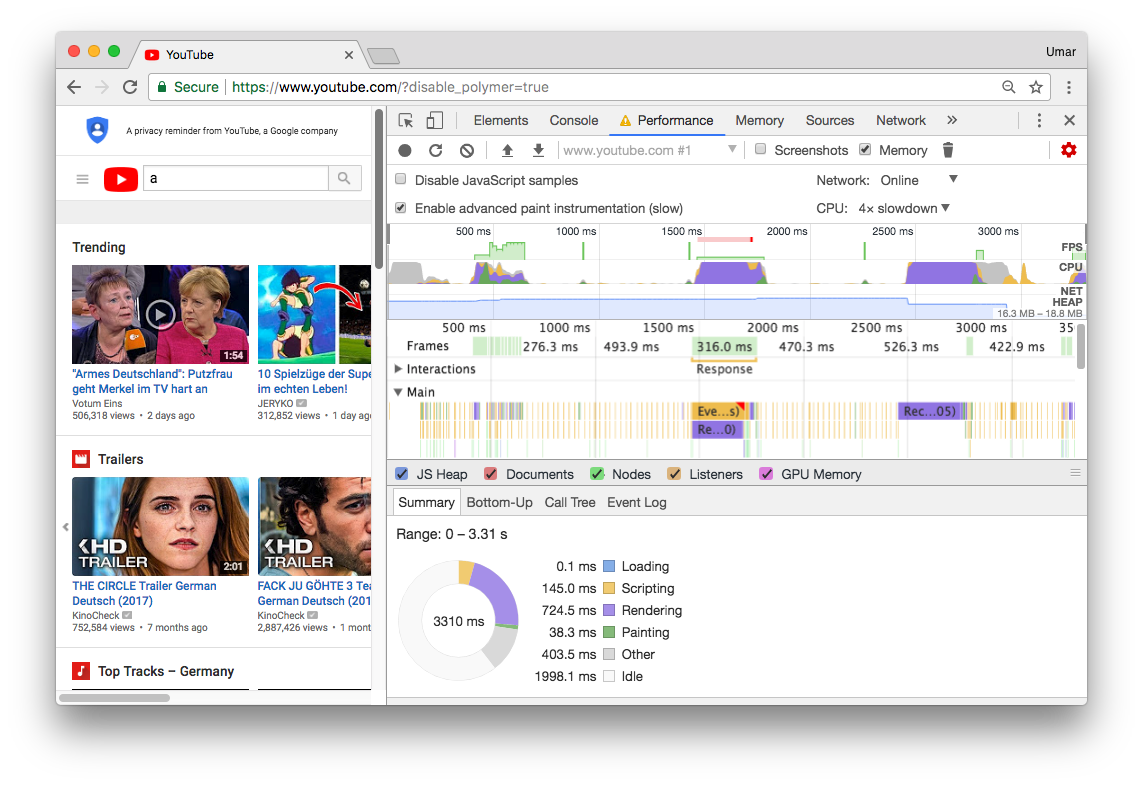Show more DevTools tabs chevron
The image size is (1143, 785).
[952, 120]
